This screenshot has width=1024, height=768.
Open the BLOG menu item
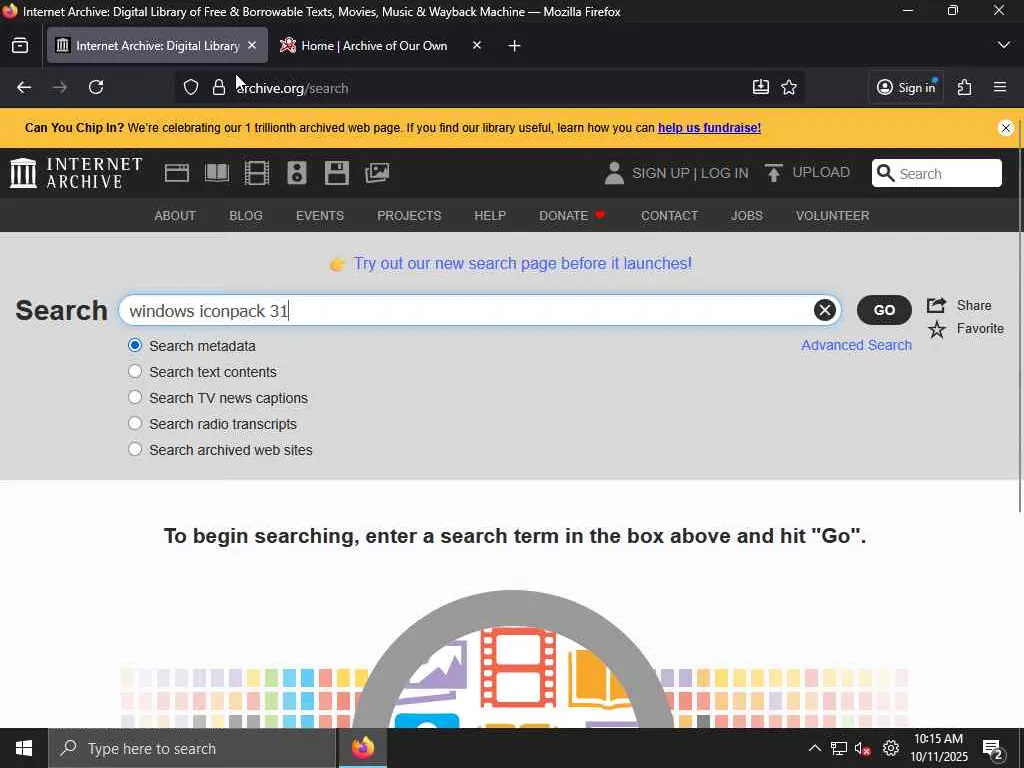click(246, 216)
